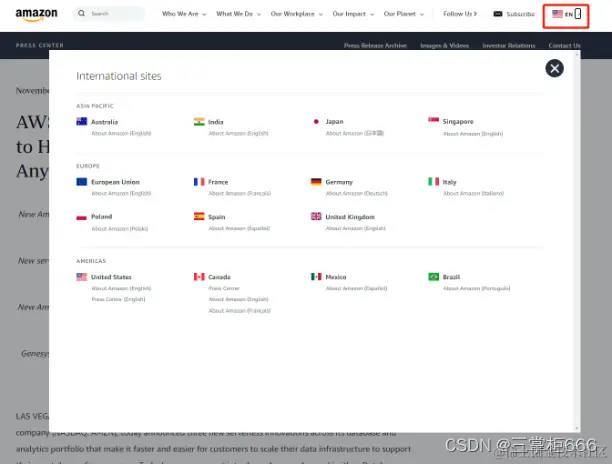Open Contact Us page

tap(564, 46)
